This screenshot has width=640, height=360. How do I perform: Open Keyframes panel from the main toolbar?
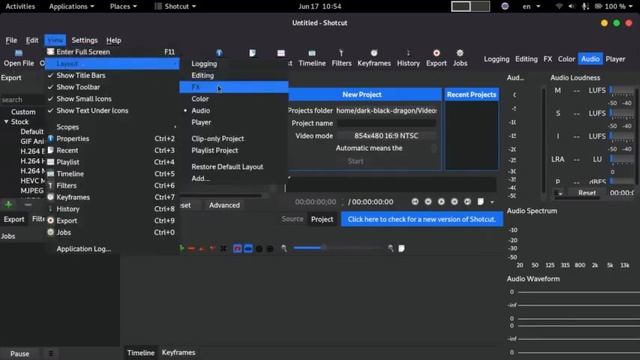pyautogui.click(x=374, y=53)
